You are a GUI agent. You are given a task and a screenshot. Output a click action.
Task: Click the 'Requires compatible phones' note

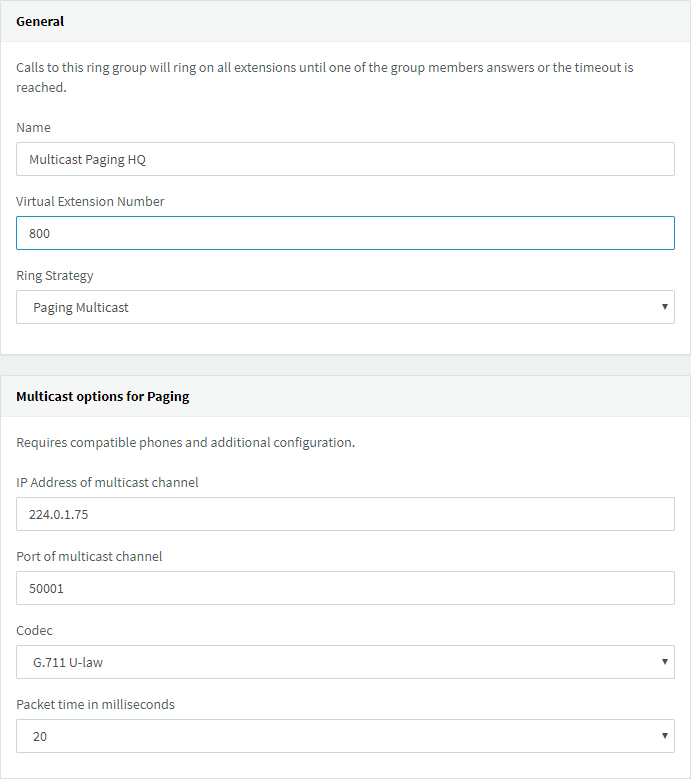pos(185,442)
